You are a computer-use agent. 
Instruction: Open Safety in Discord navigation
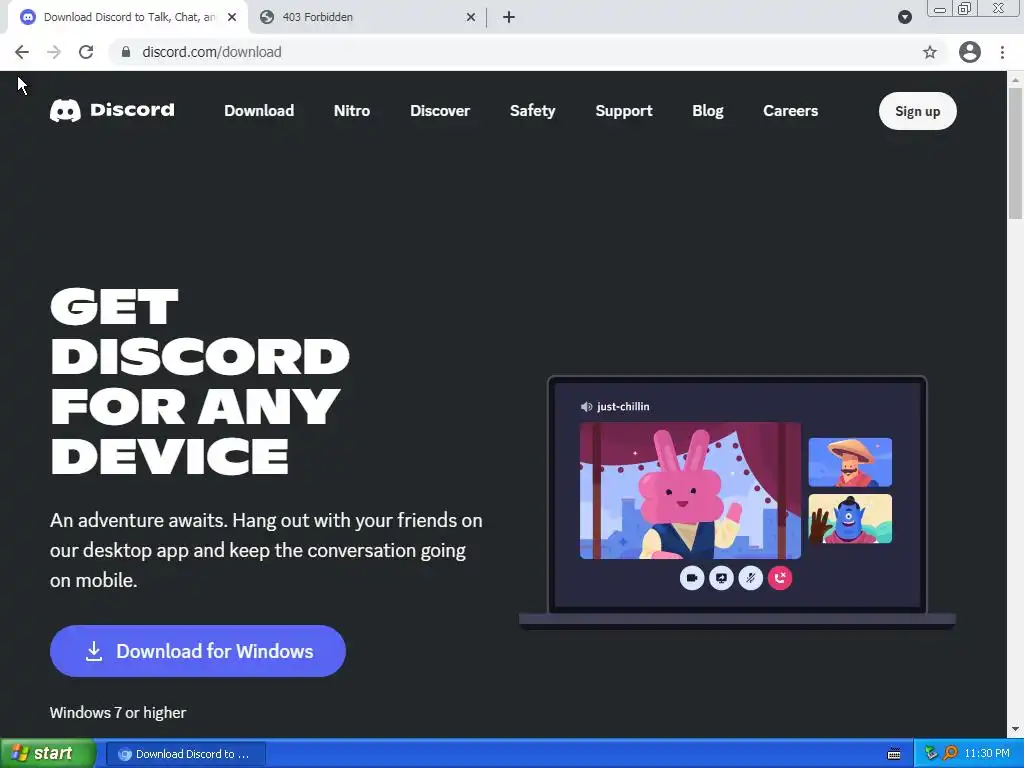pyautogui.click(x=533, y=111)
